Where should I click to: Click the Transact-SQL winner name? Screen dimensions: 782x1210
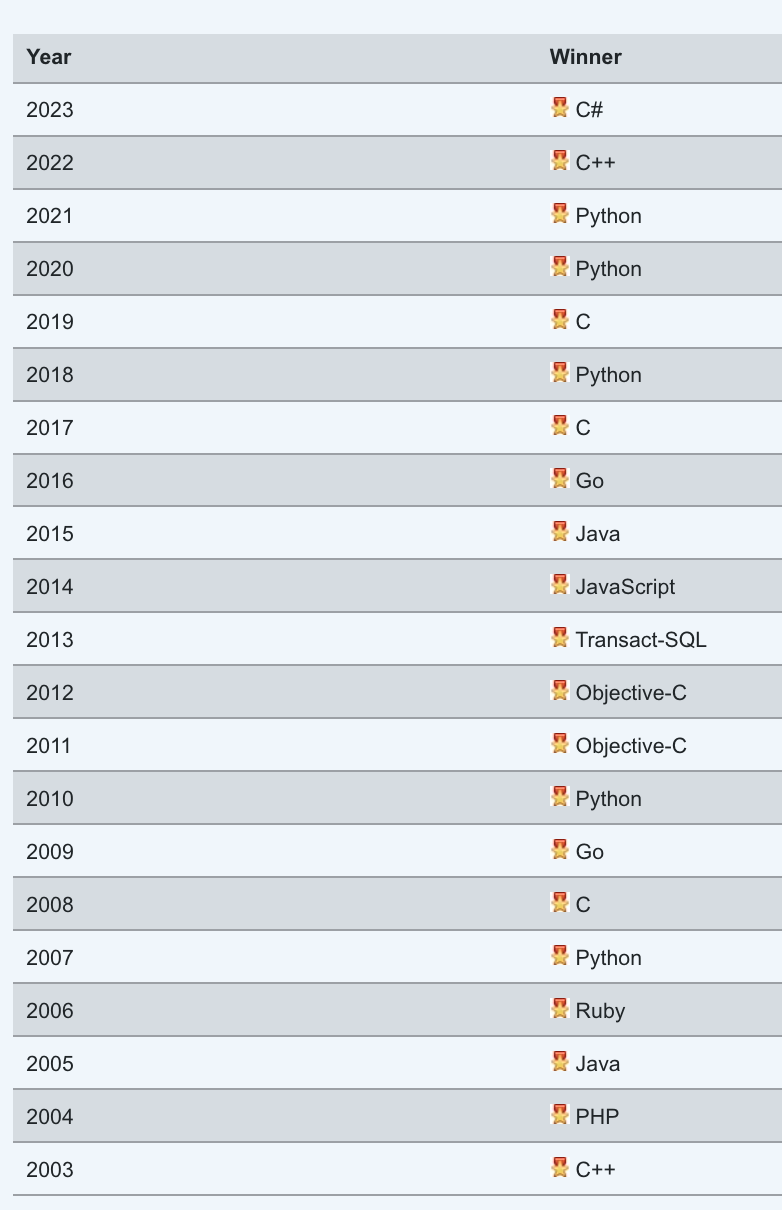(x=641, y=640)
